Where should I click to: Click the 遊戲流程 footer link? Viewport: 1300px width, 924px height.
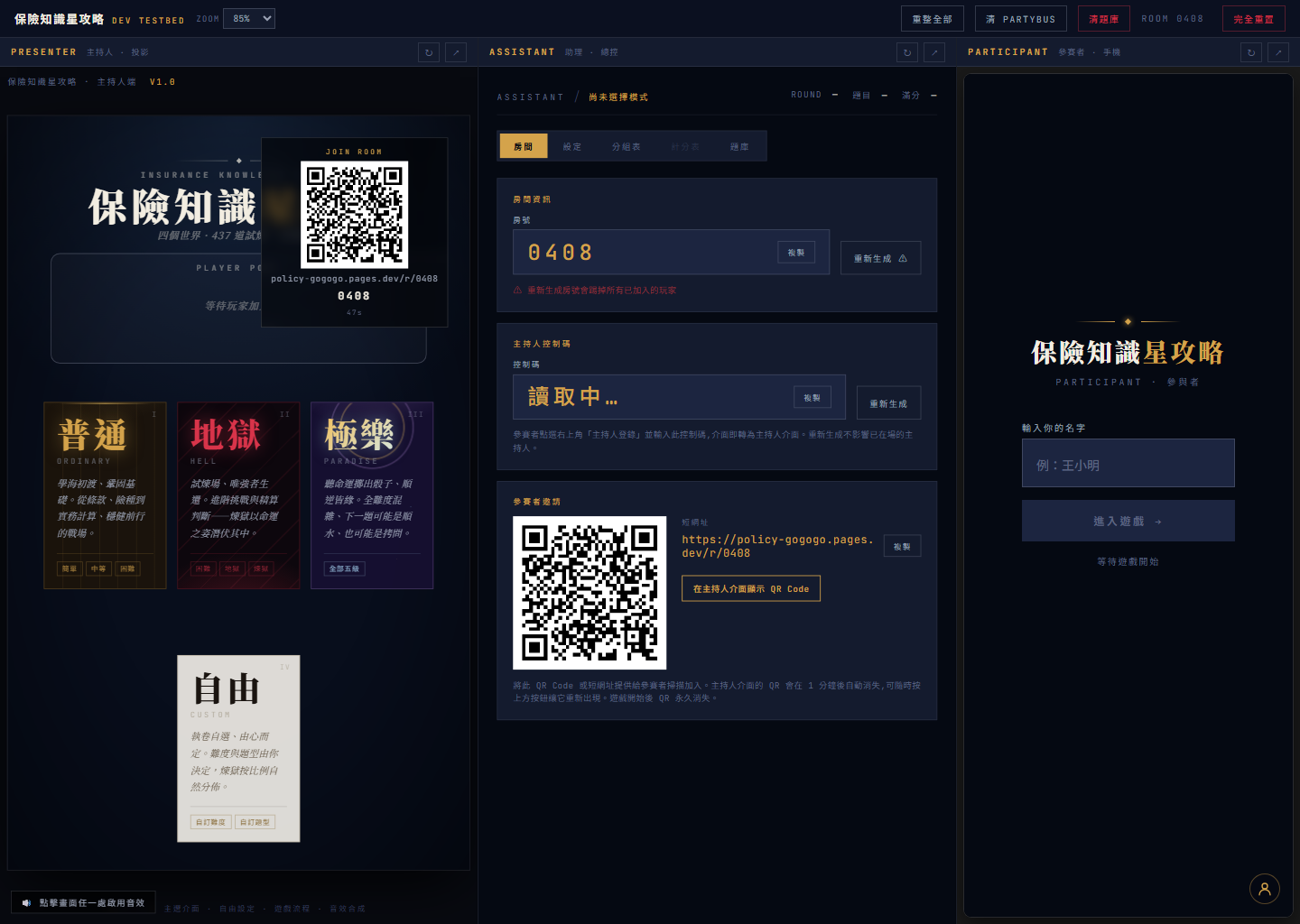[292, 909]
